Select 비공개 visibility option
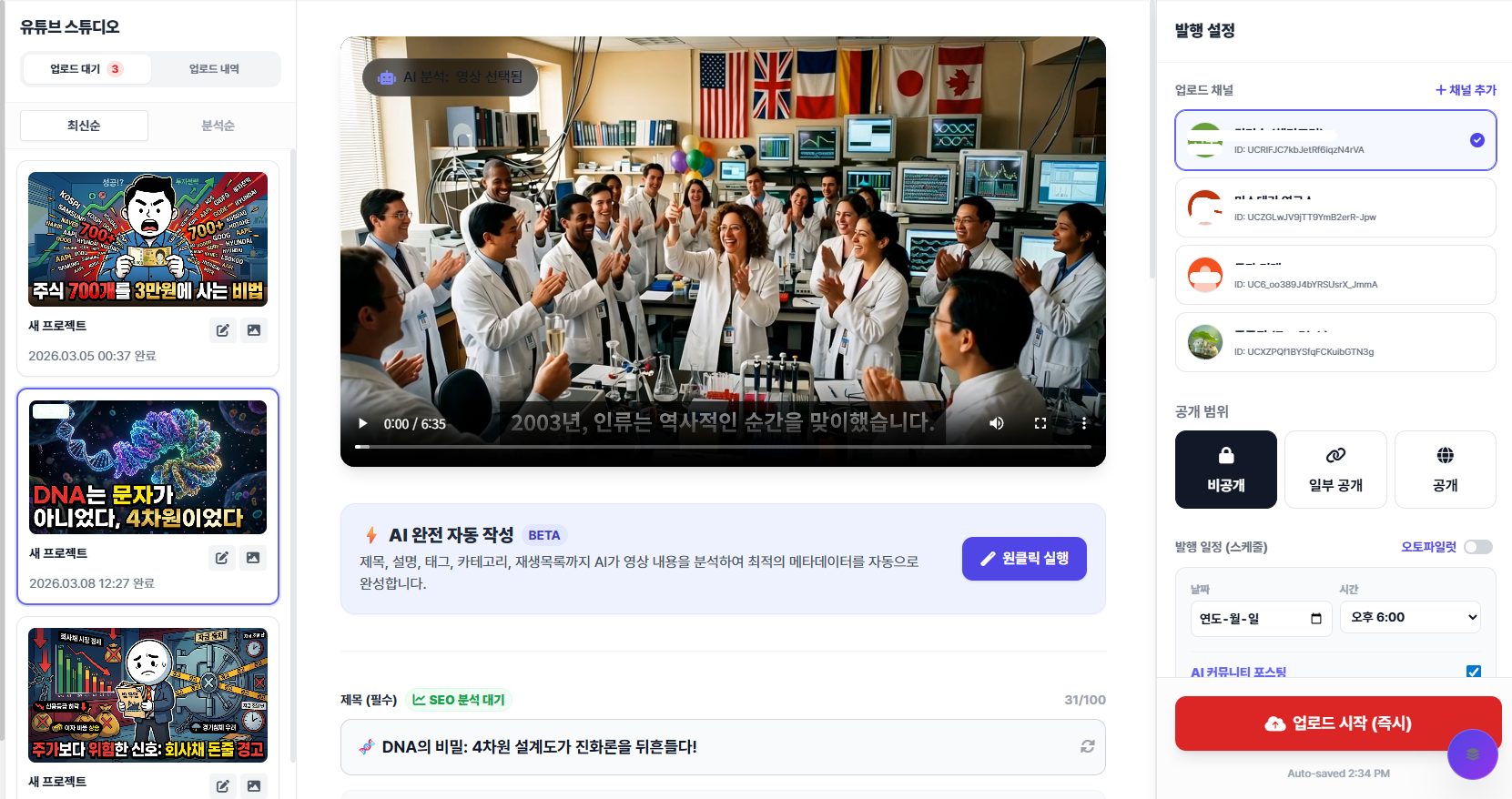The width and height of the screenshot is (1512, 799). point(1225,470)
